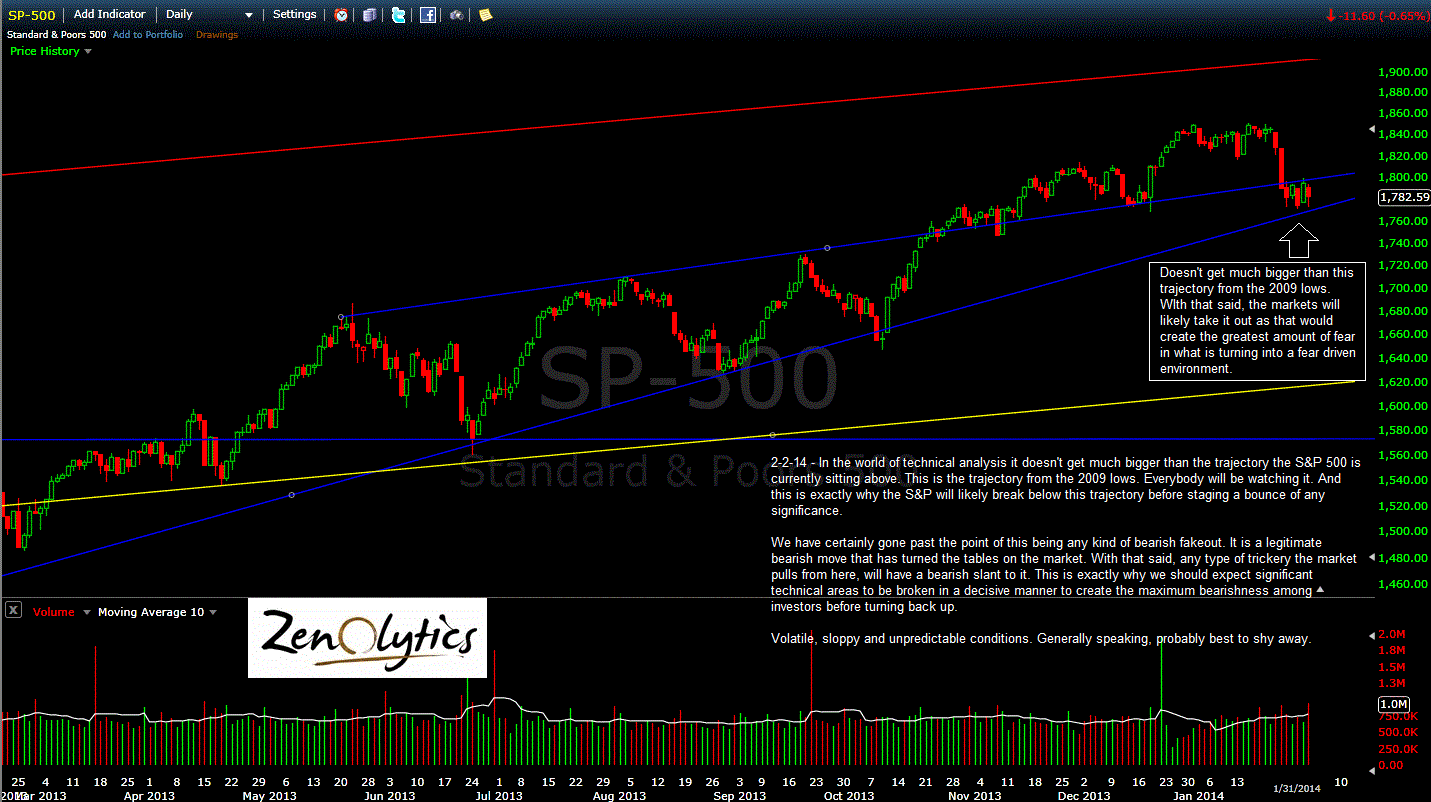1431x802 pixels.
Task: Click the -11.60 (-0.65%) change indicator
Action: click(x=1376, y=15)
